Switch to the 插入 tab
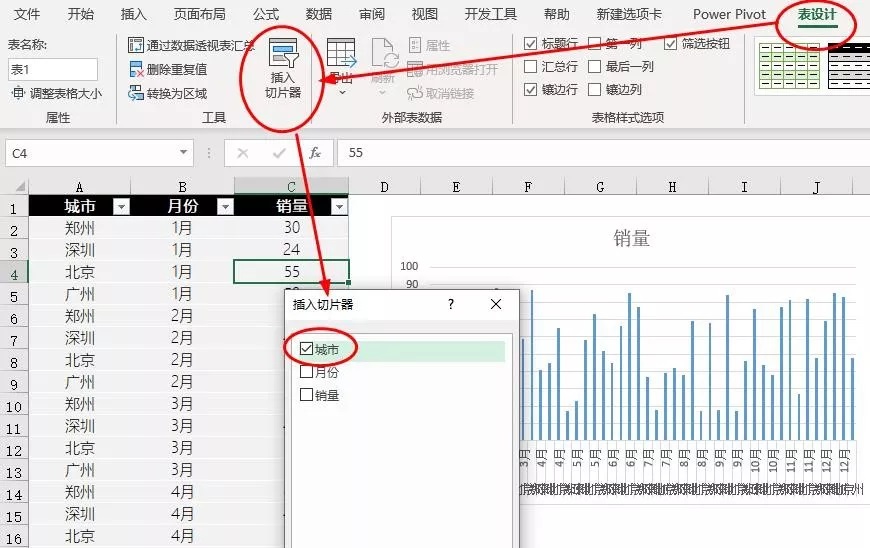 tap(133, 14)
